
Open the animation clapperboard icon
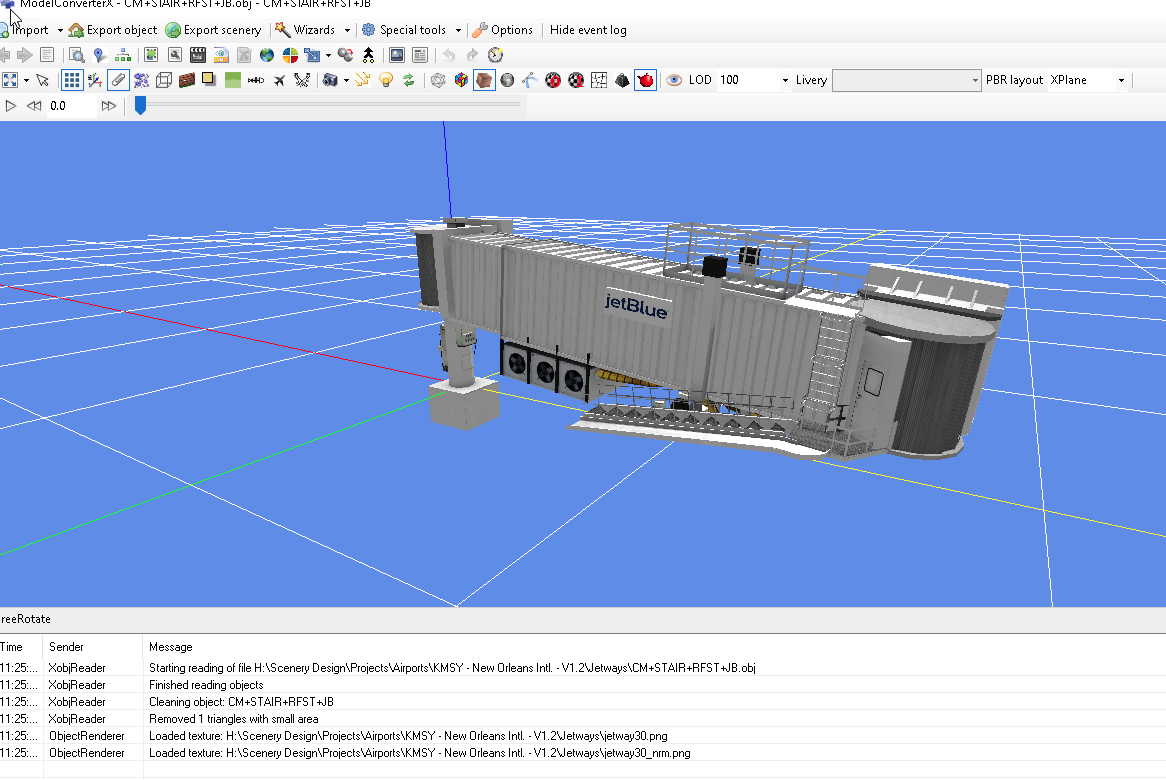(x=198, y=55)
